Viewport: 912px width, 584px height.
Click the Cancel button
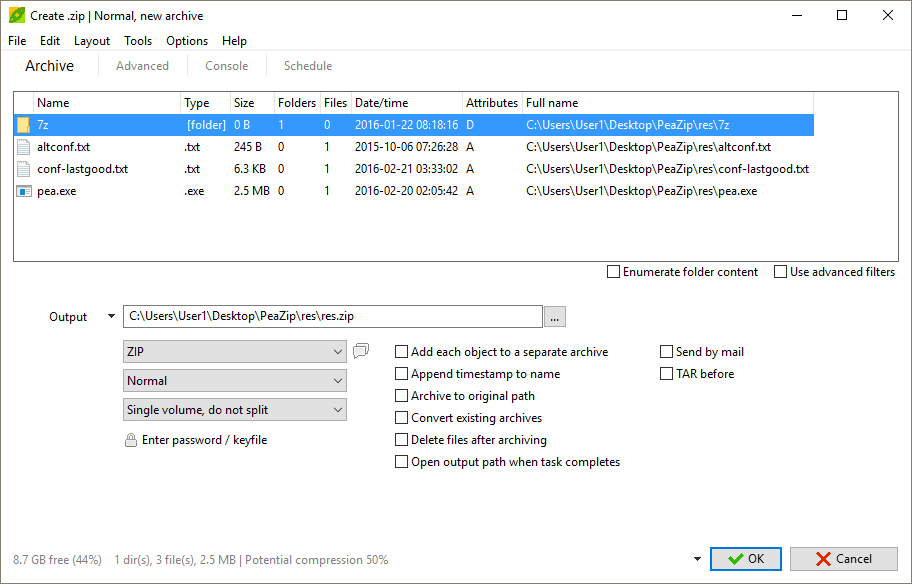843,559
